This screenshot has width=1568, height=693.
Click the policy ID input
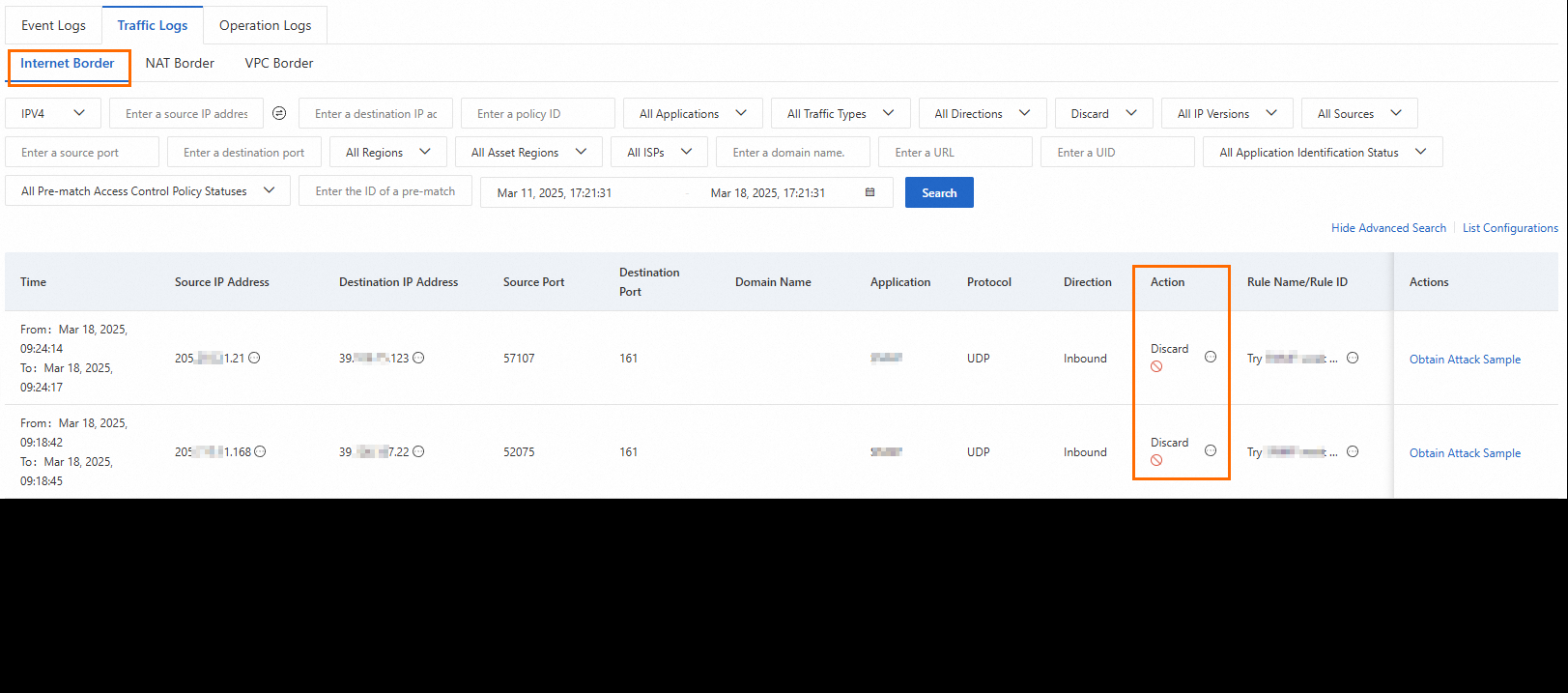coord(538,113)
